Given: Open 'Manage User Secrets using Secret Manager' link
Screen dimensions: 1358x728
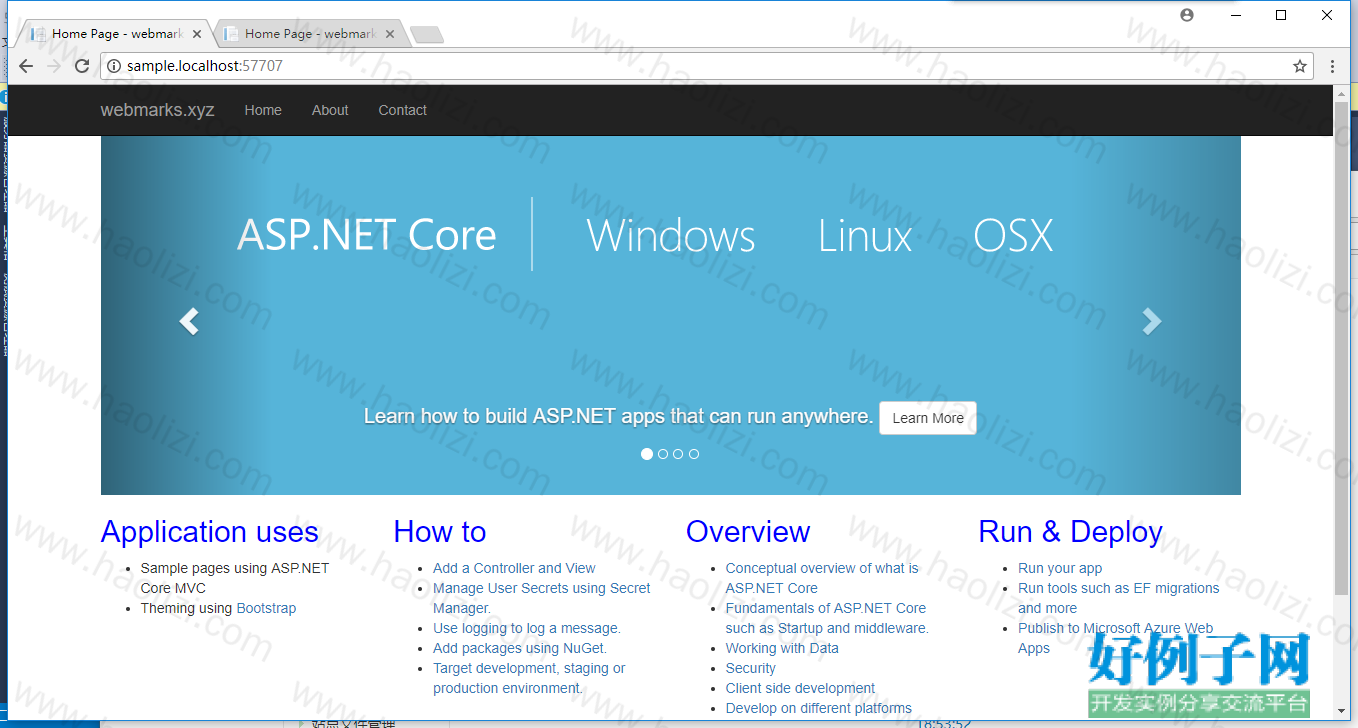Looking at the screenshot, I should click(542, 598).
